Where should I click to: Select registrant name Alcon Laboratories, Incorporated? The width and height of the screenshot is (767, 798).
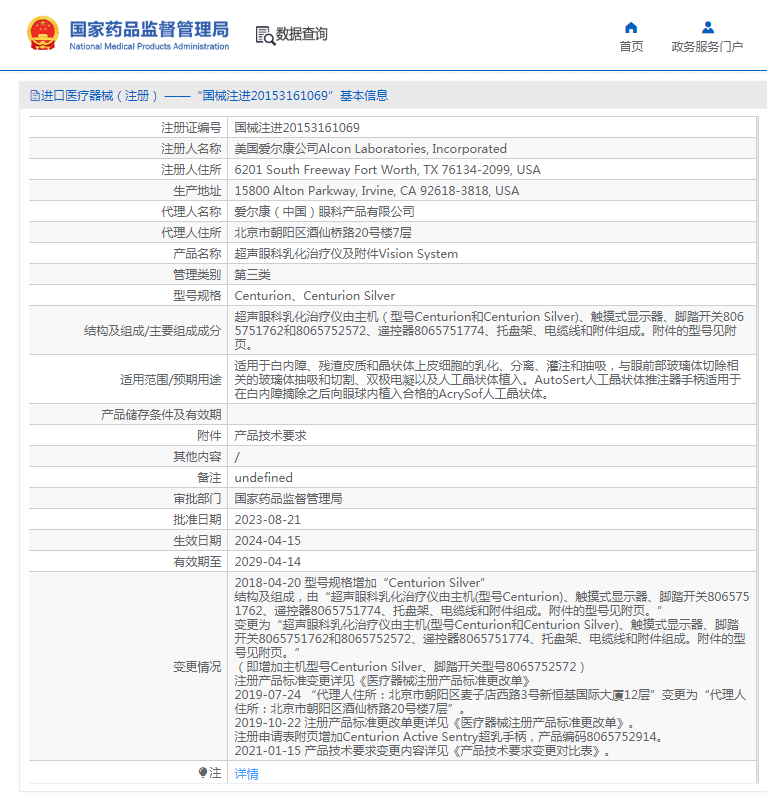click(412, 149)
